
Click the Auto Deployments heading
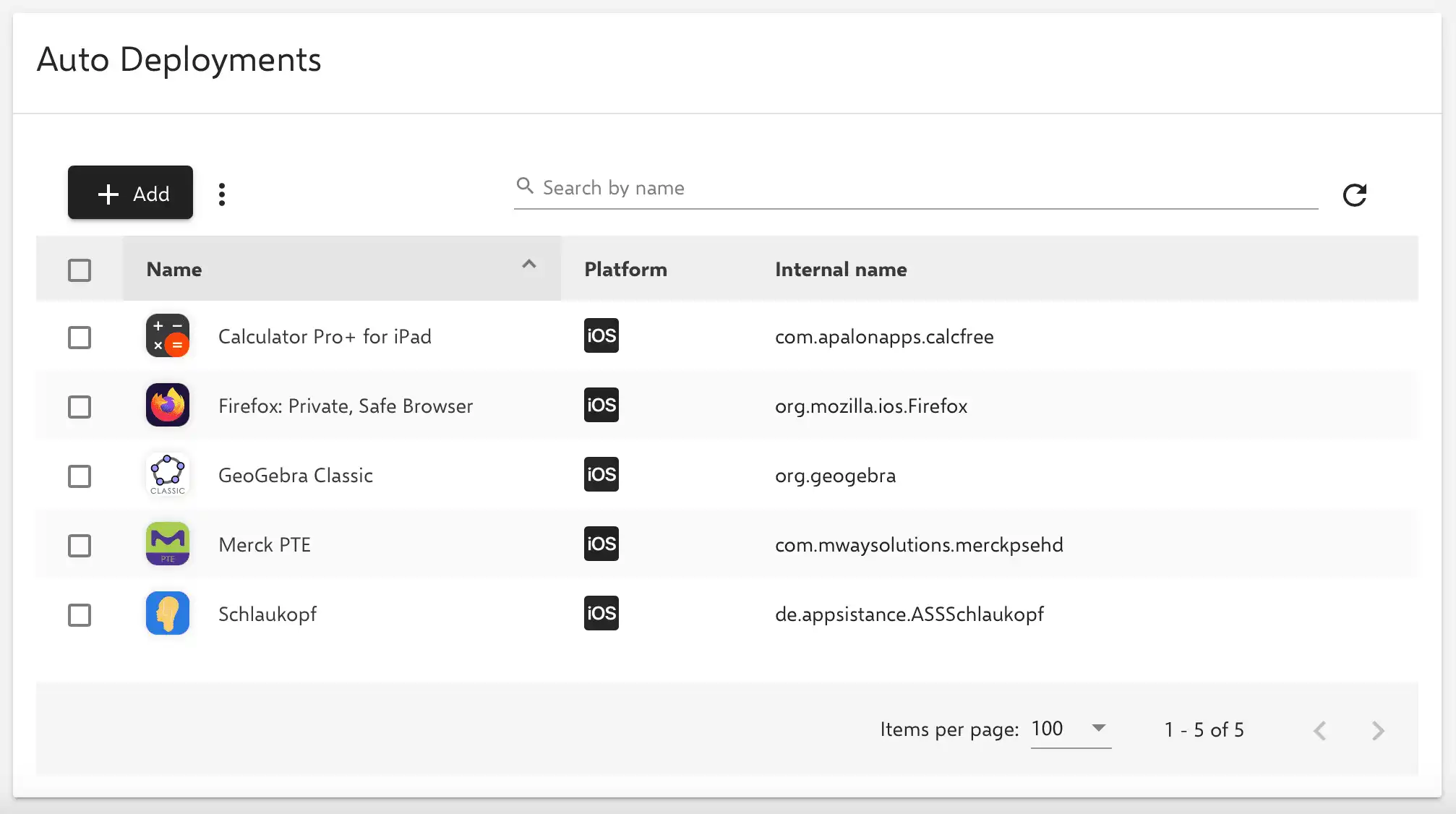[179, 59]
